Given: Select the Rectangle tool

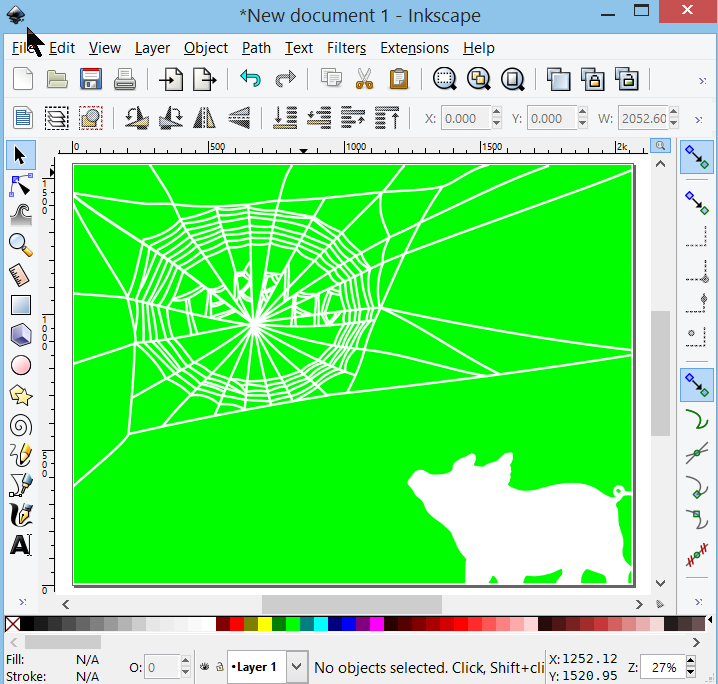Looking at the screenshot, I should point(21,305).
